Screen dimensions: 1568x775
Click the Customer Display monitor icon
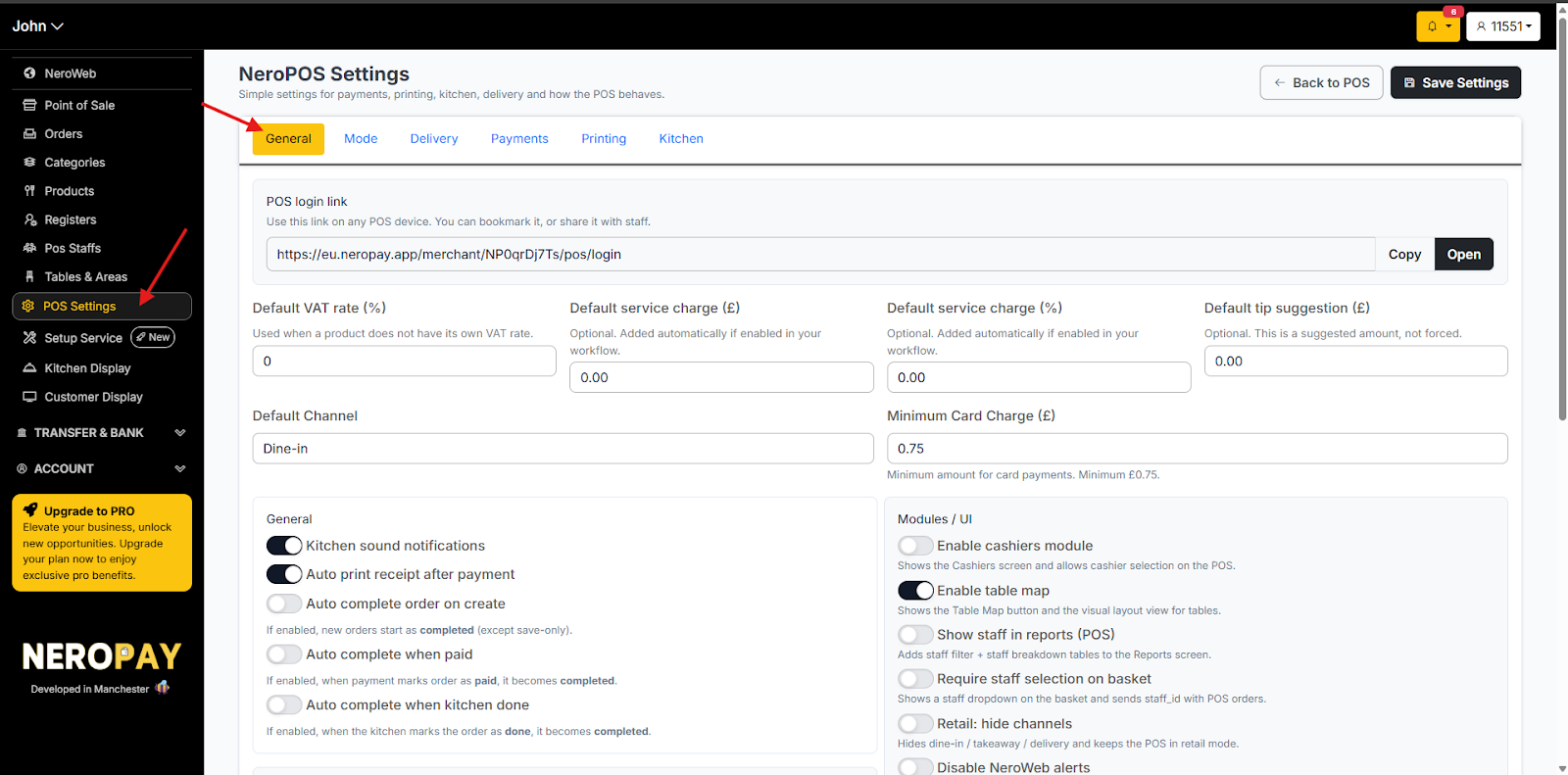[29, 397]
